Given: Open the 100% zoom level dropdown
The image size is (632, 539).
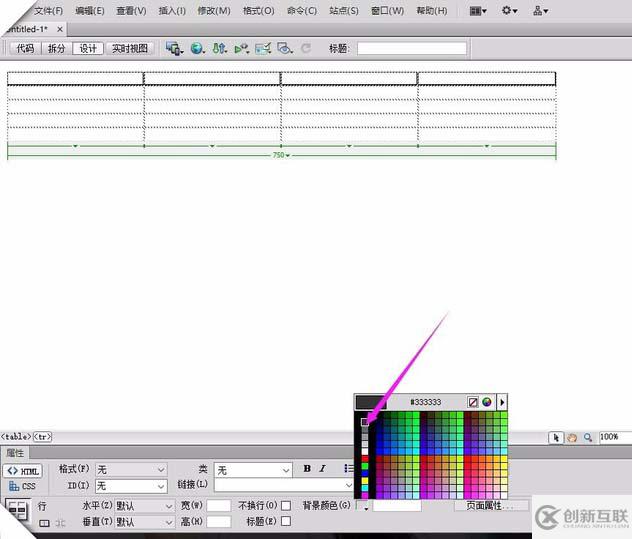Looking at the screenshot, I should (615, 437).
